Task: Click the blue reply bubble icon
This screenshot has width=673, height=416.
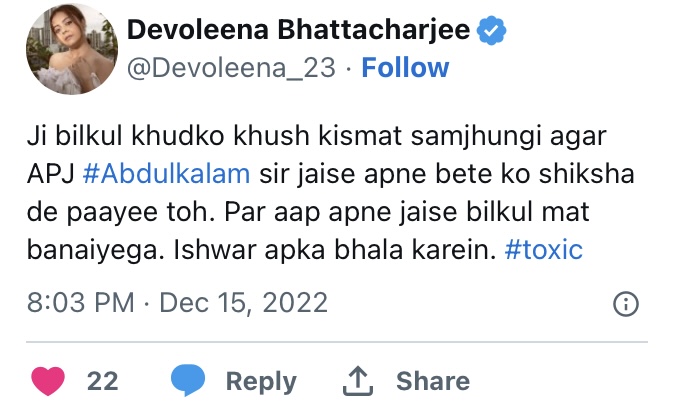Action: click(x=188, y=381)
